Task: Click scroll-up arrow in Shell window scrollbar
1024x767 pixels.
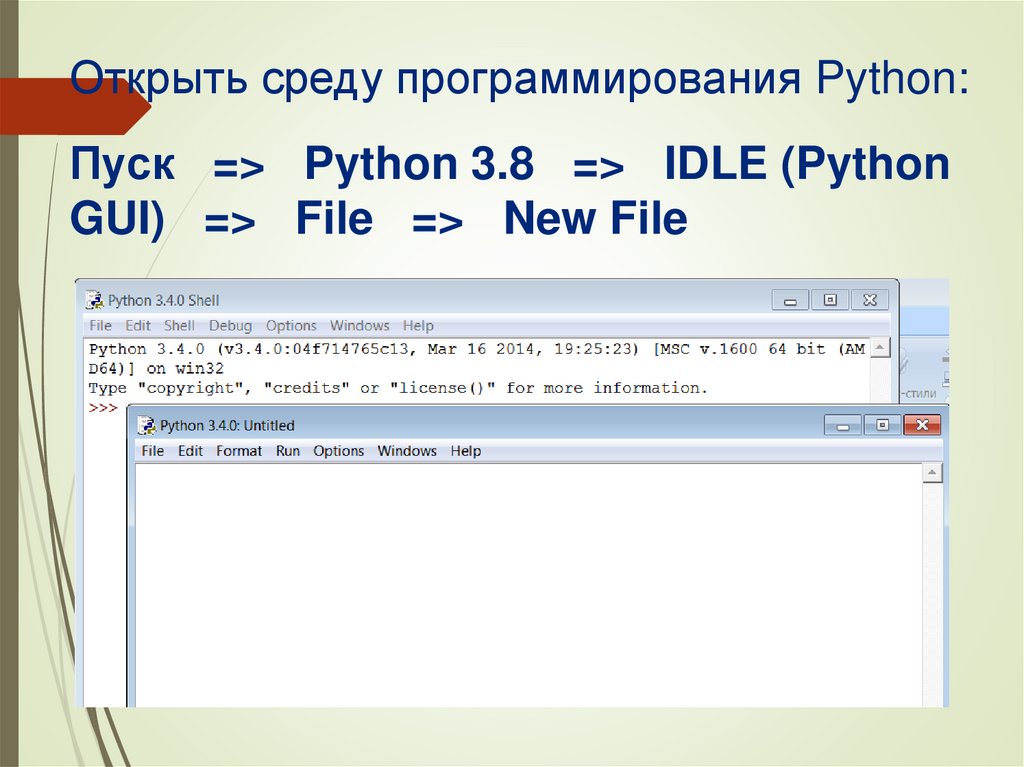Action: (880, 348)
